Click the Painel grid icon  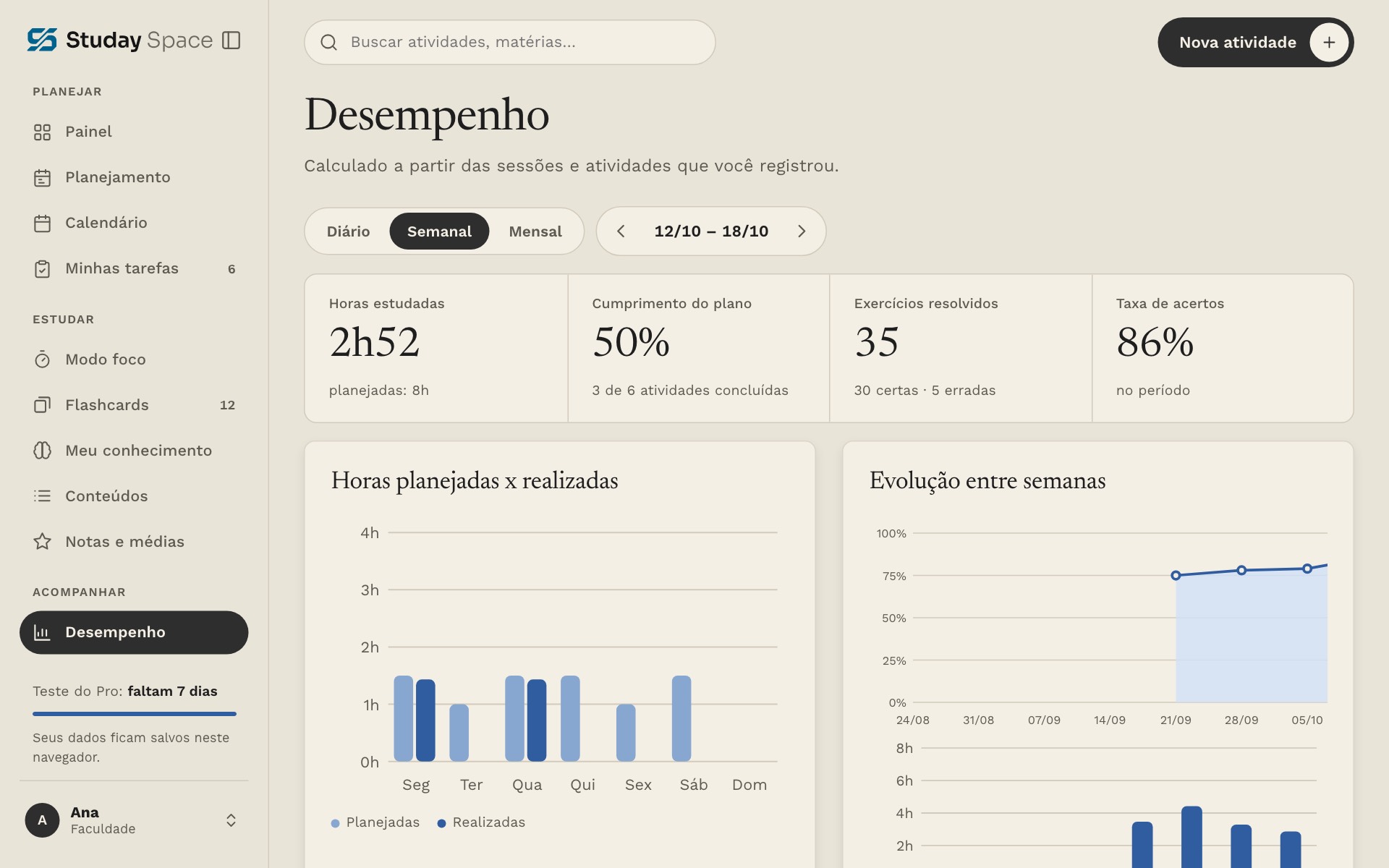pyautogui.click(x=42, y=132)
